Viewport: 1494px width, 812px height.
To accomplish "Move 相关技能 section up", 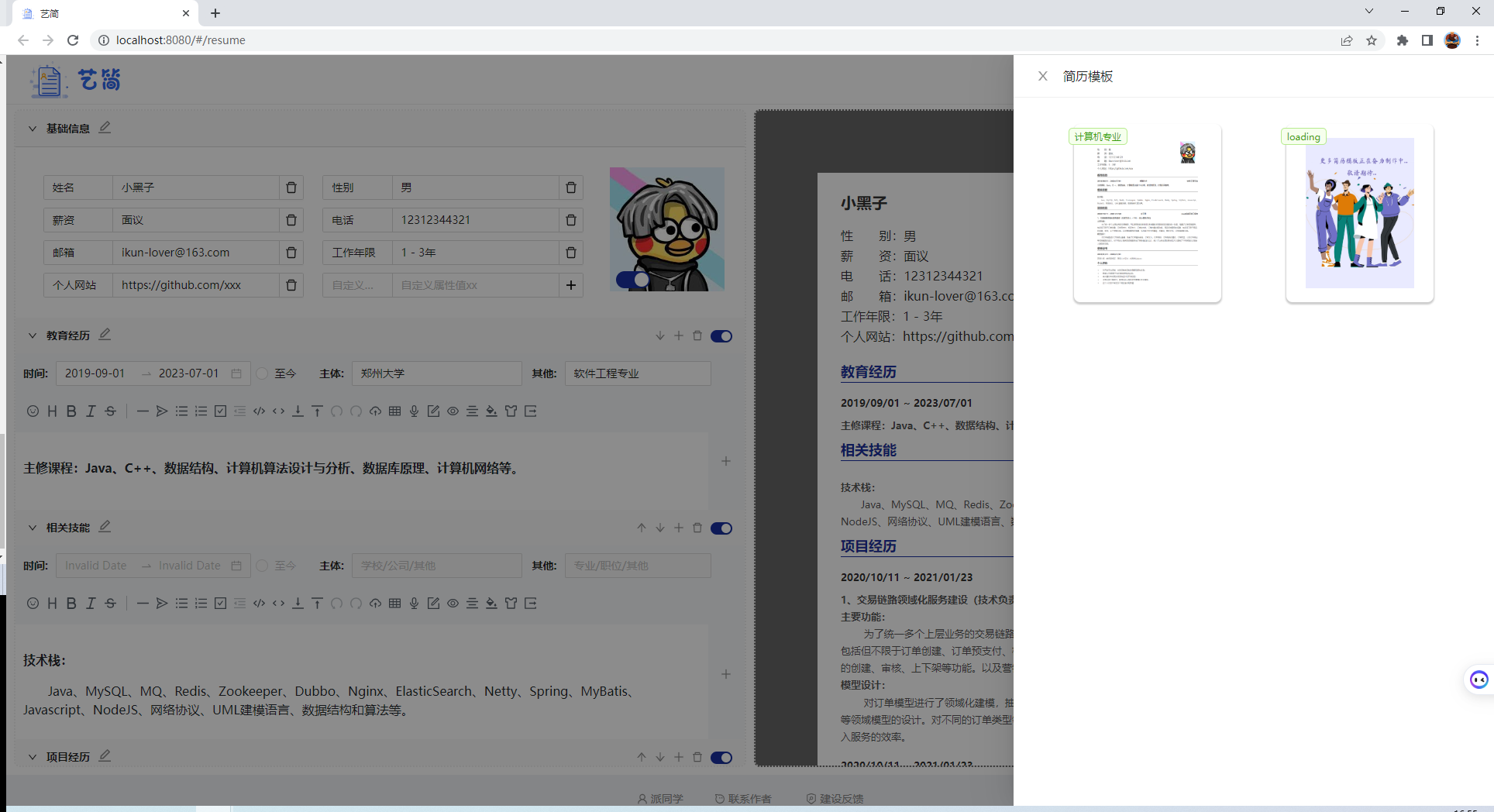I will [x=642, y=528].
